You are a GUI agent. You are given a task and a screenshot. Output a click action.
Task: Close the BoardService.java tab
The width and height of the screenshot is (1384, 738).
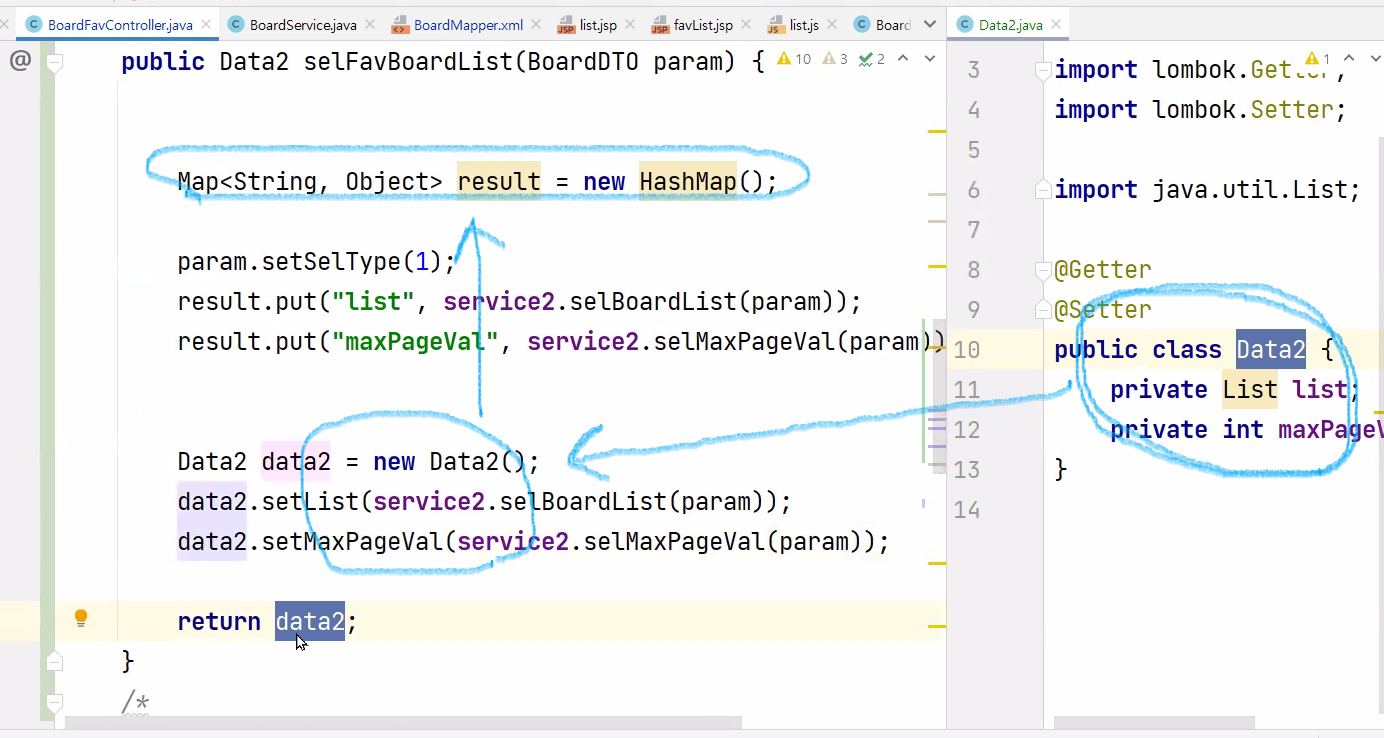(x=371, y=24)
